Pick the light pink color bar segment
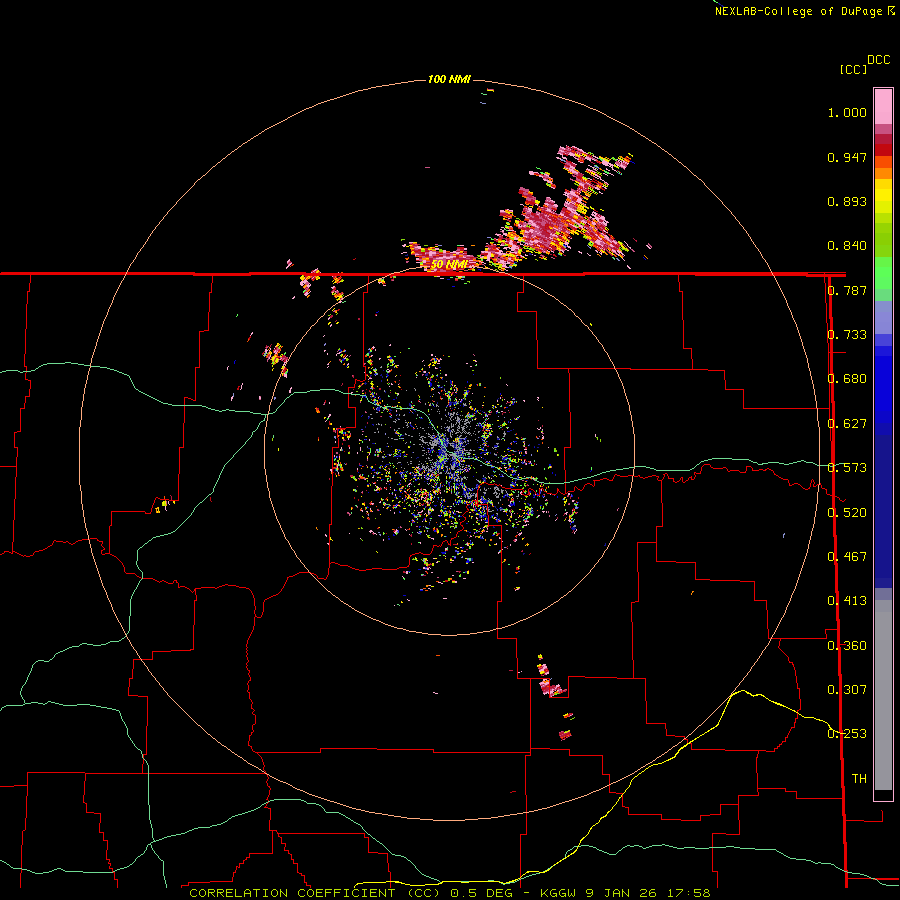Image resolution: width=900 pixels, height=900 pixels. [883, 107]
